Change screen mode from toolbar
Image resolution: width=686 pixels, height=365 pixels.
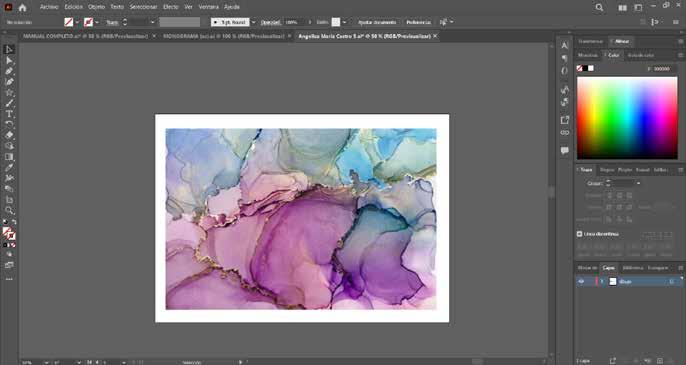(x=9, y=265)
